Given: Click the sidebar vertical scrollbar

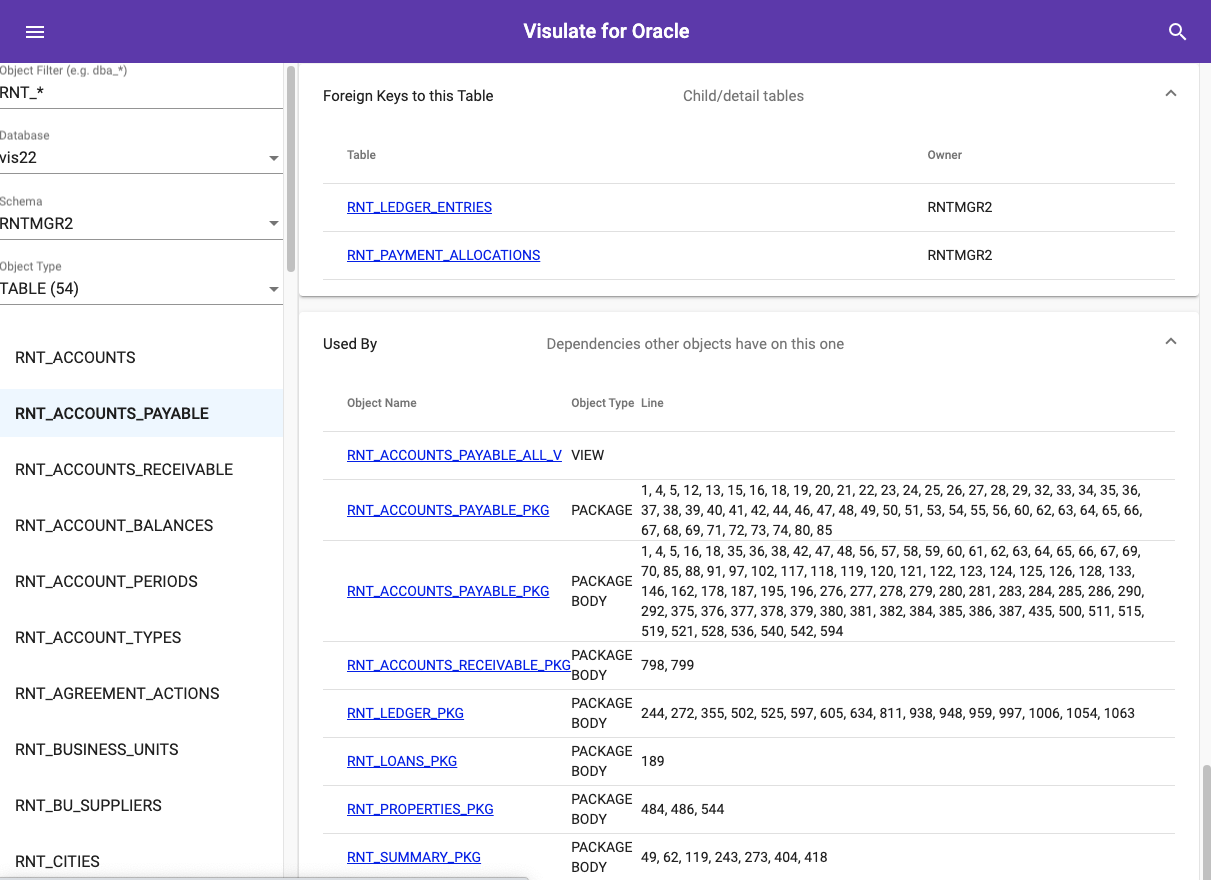Looking at the screenshot, I should click(x=291, y=170).
